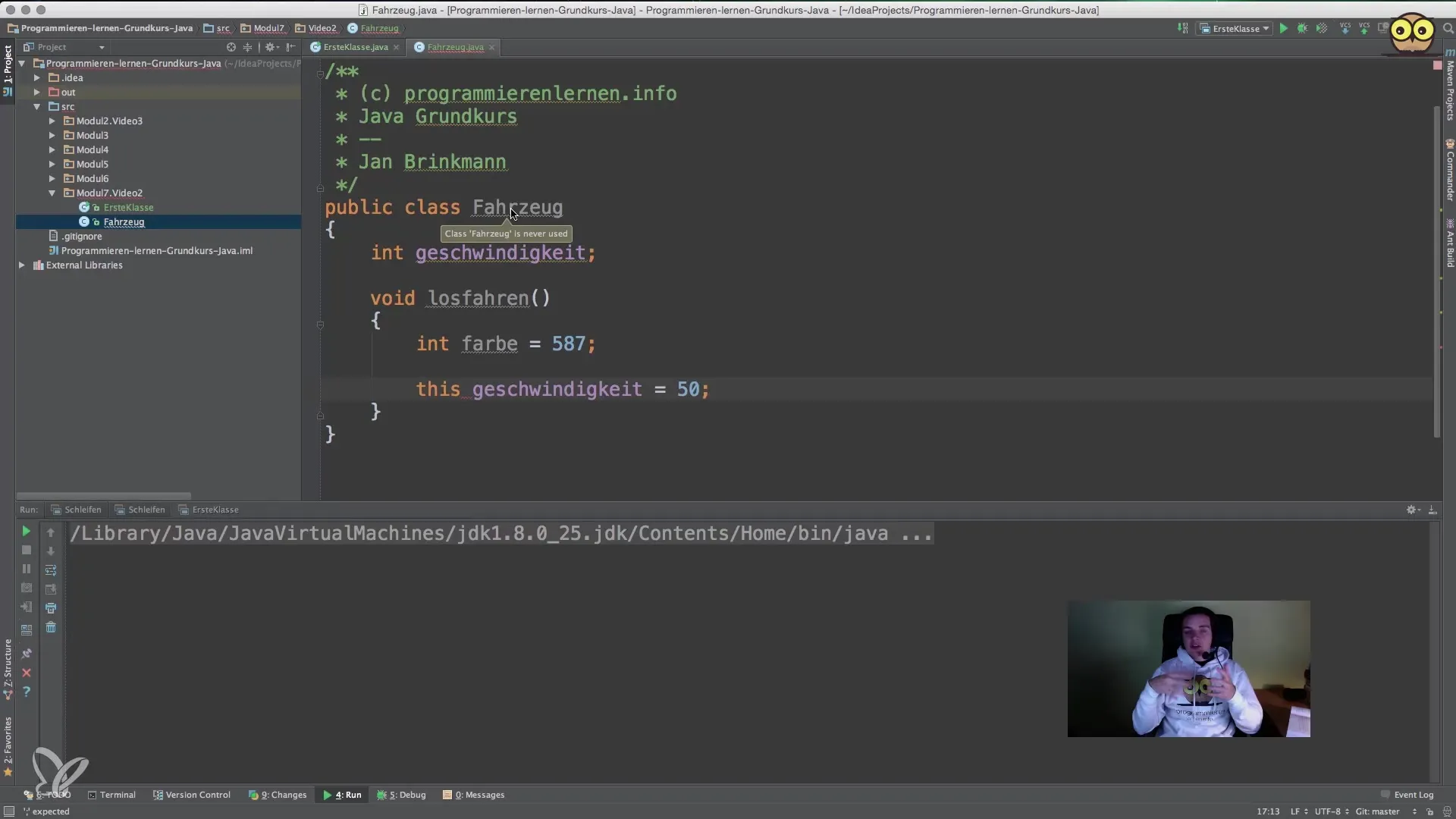Run with coverage icon in toolbar

tap(1322, 28)
